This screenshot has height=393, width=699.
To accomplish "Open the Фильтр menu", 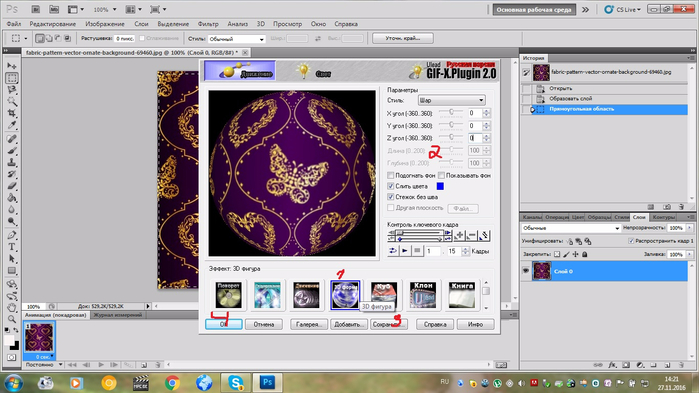I will (208, 24).
